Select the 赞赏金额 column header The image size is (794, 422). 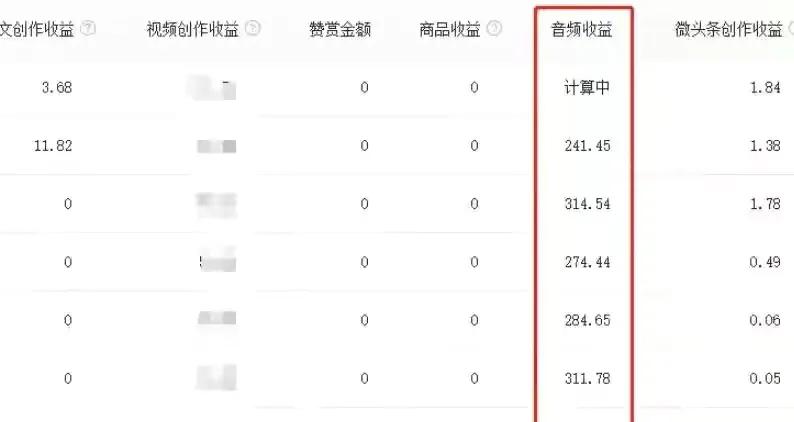click(x=340, y=30)
